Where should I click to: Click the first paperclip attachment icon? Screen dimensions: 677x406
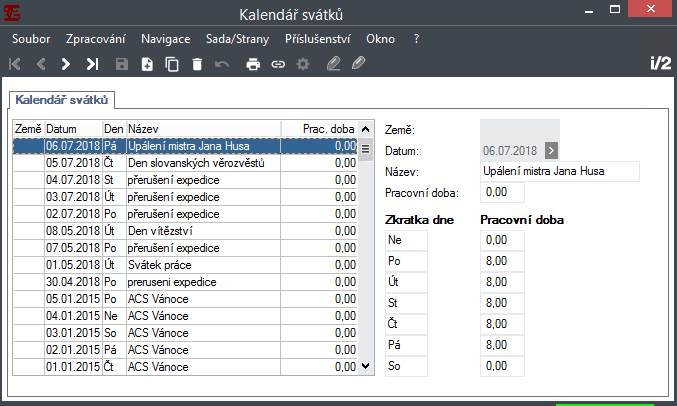pos(333,64)
